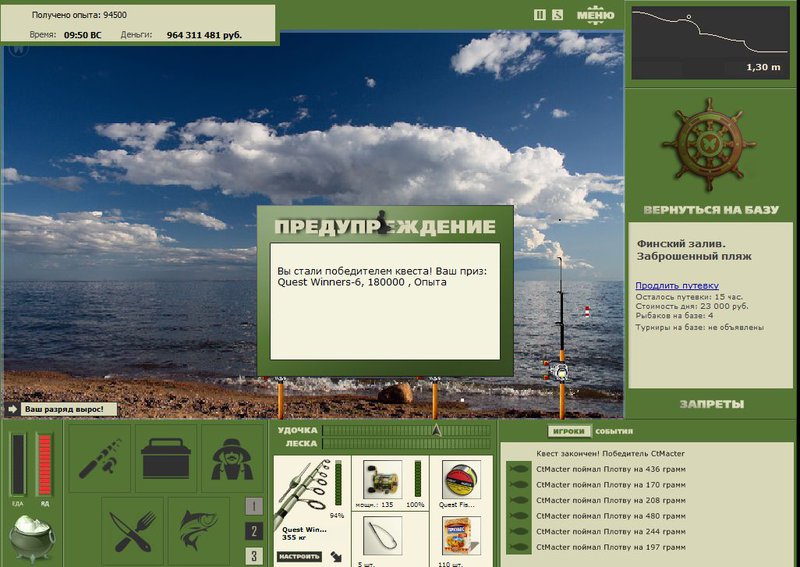The image size is (800, 567).
Task: Click the ПРЕДУПРЕЖДЕНИЕ dialog title
Action: 385,226
